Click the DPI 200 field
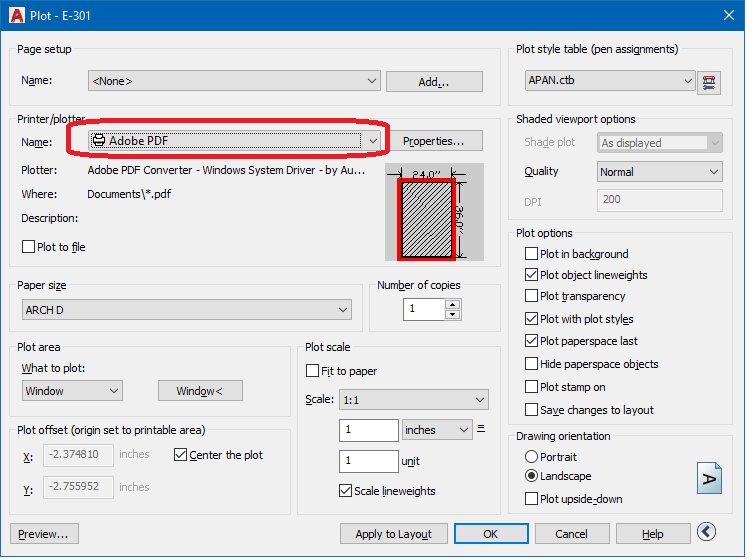The image size is (752, 560). [x=660, y=200]
